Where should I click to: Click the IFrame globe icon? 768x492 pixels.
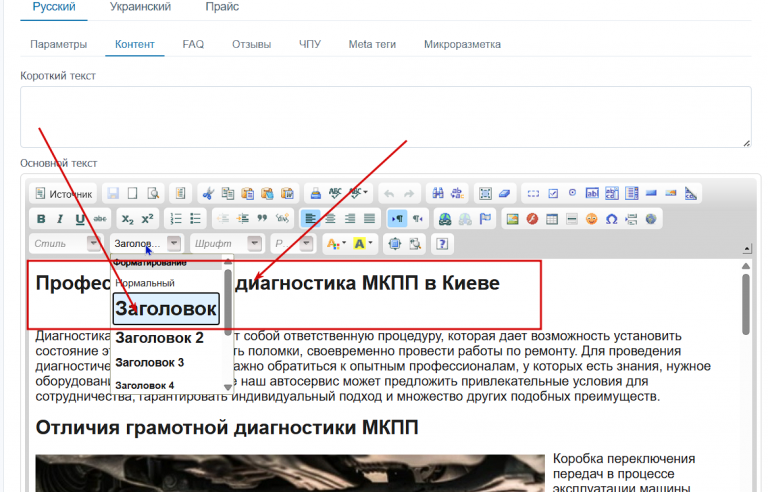651,219
